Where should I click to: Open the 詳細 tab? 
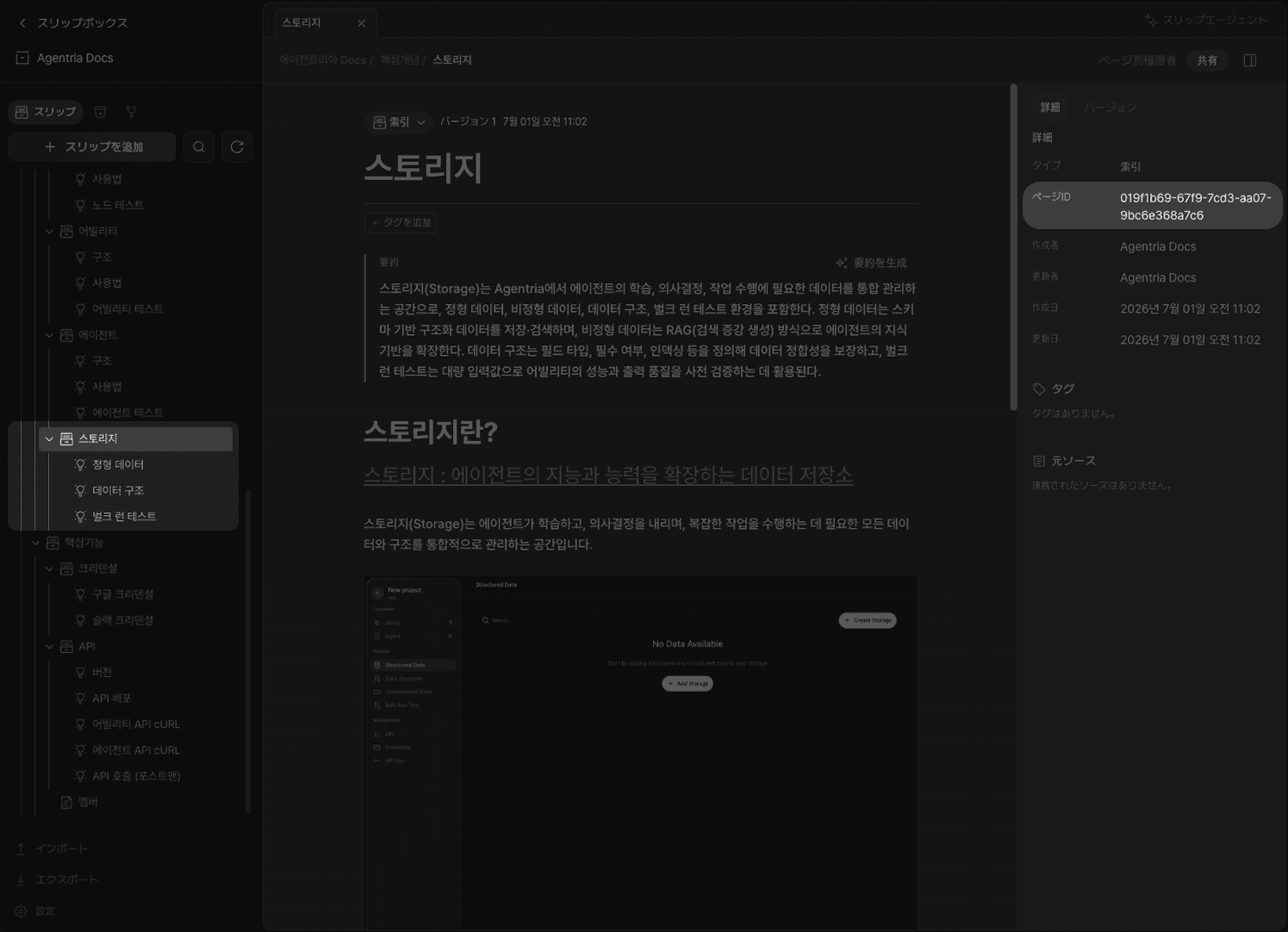pos(1050,108)
